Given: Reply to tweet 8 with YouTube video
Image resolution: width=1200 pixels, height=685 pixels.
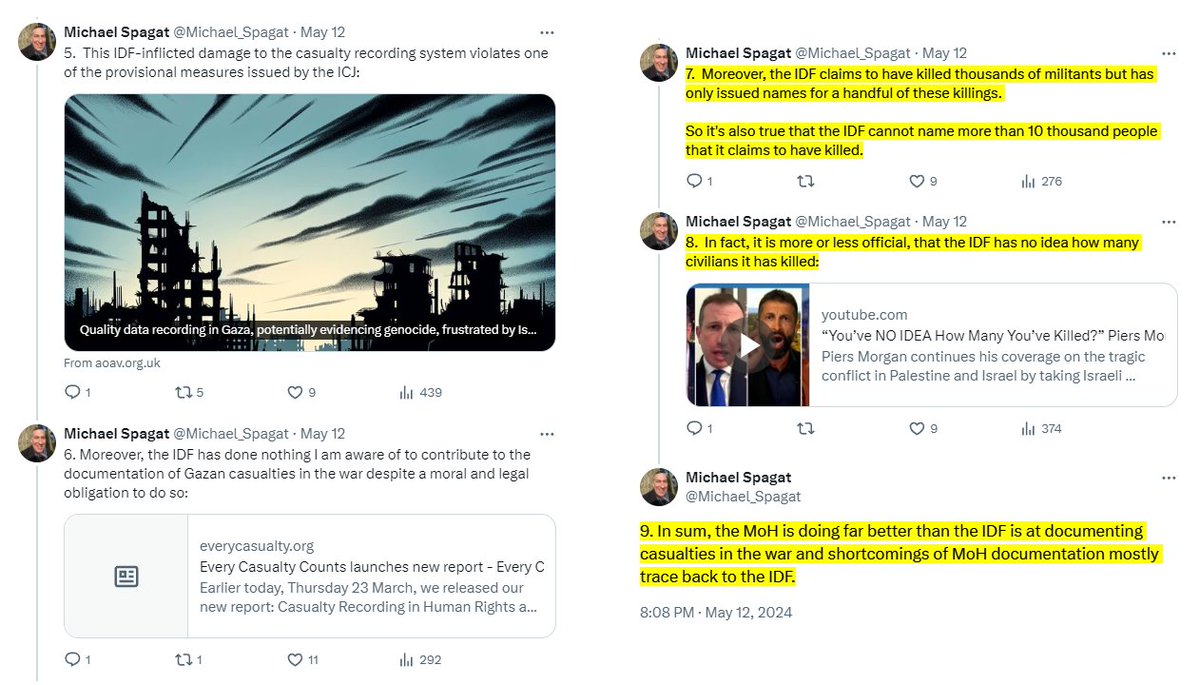Looking at the screenshot, I should [694, 428].
